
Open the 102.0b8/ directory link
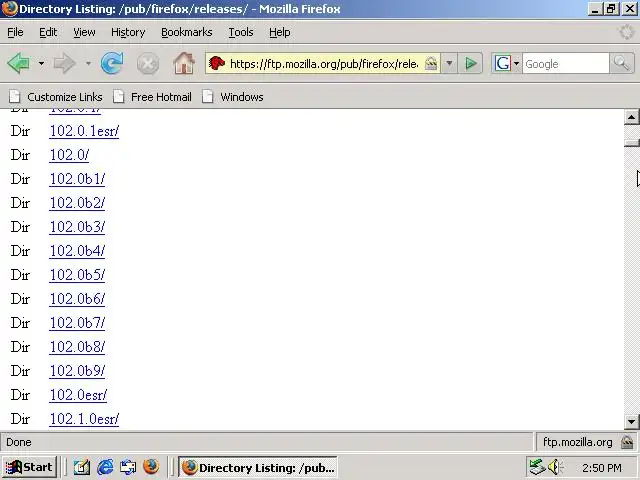pyautogui.click(x=77, y=347)
